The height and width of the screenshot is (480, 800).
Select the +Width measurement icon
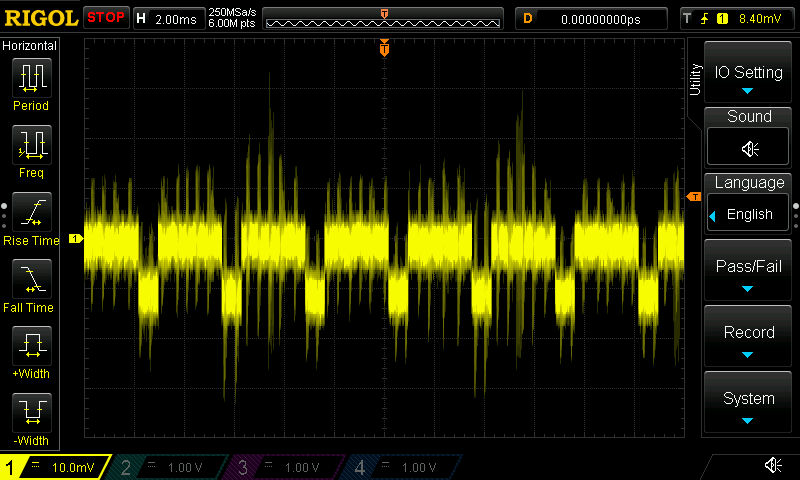coord(31,346)
